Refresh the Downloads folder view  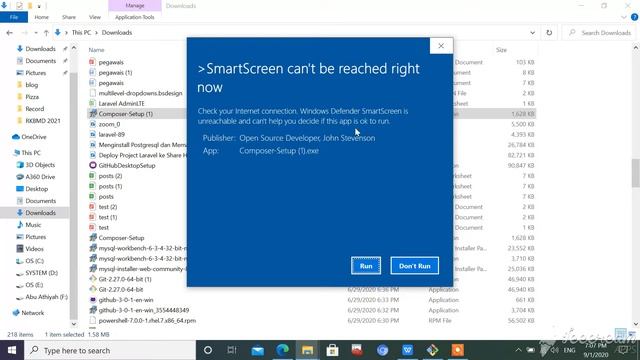click(x=549, y=33)
